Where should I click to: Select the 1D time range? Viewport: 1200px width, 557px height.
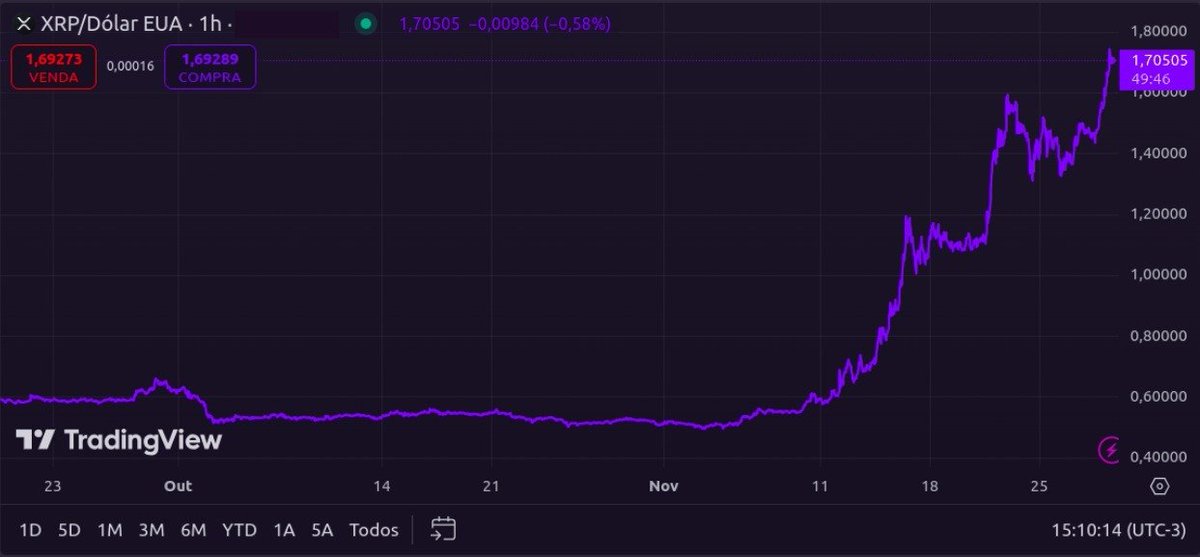point(31,530)
